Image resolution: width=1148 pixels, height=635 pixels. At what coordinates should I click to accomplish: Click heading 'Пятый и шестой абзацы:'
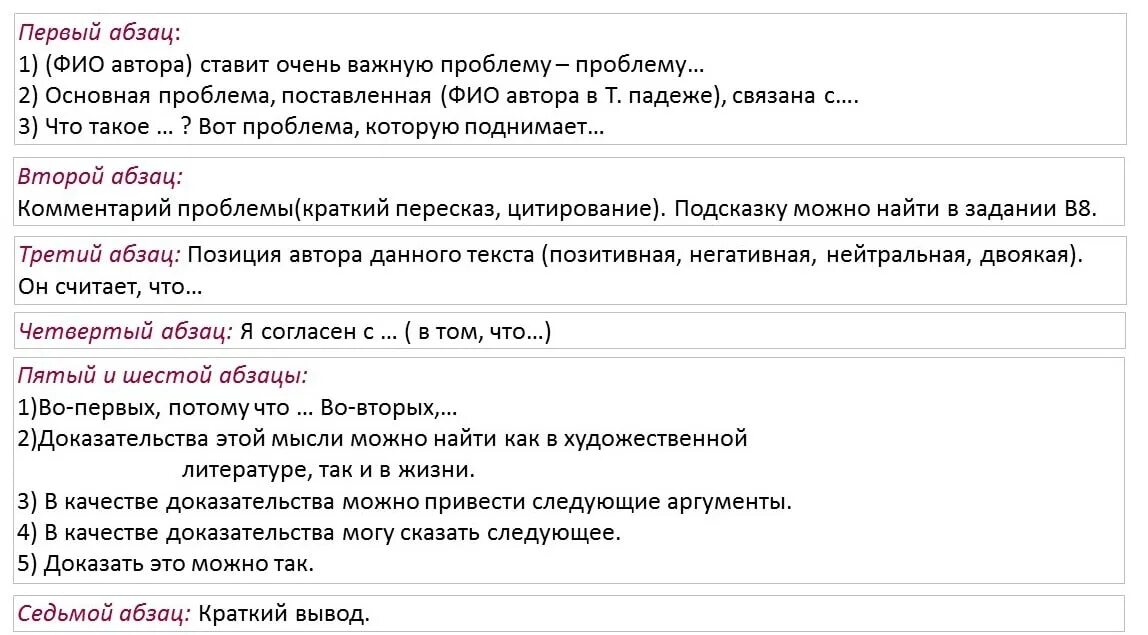click(x=163, y=376)
